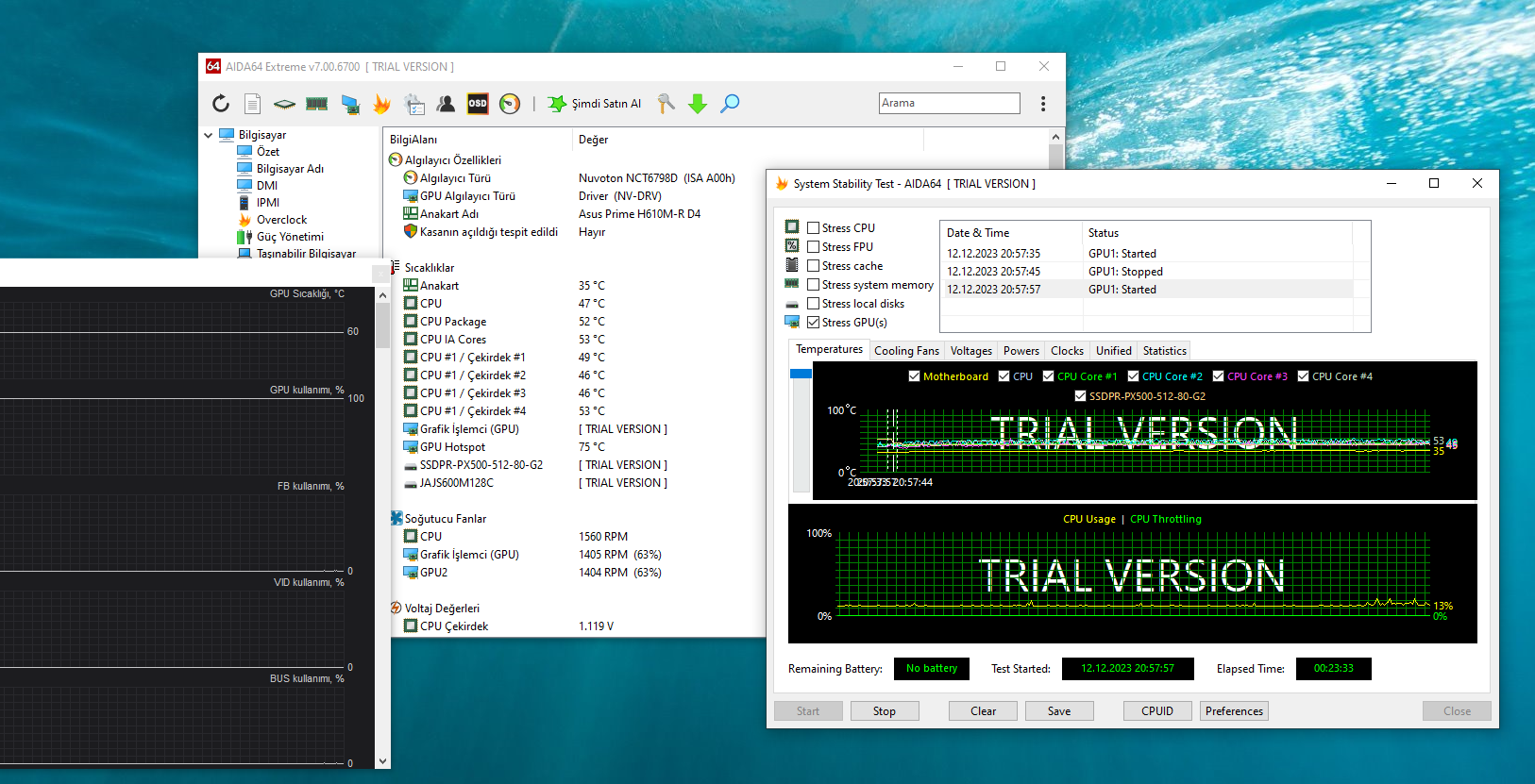Switch to the Cooling Fans tab

(906, 351)
